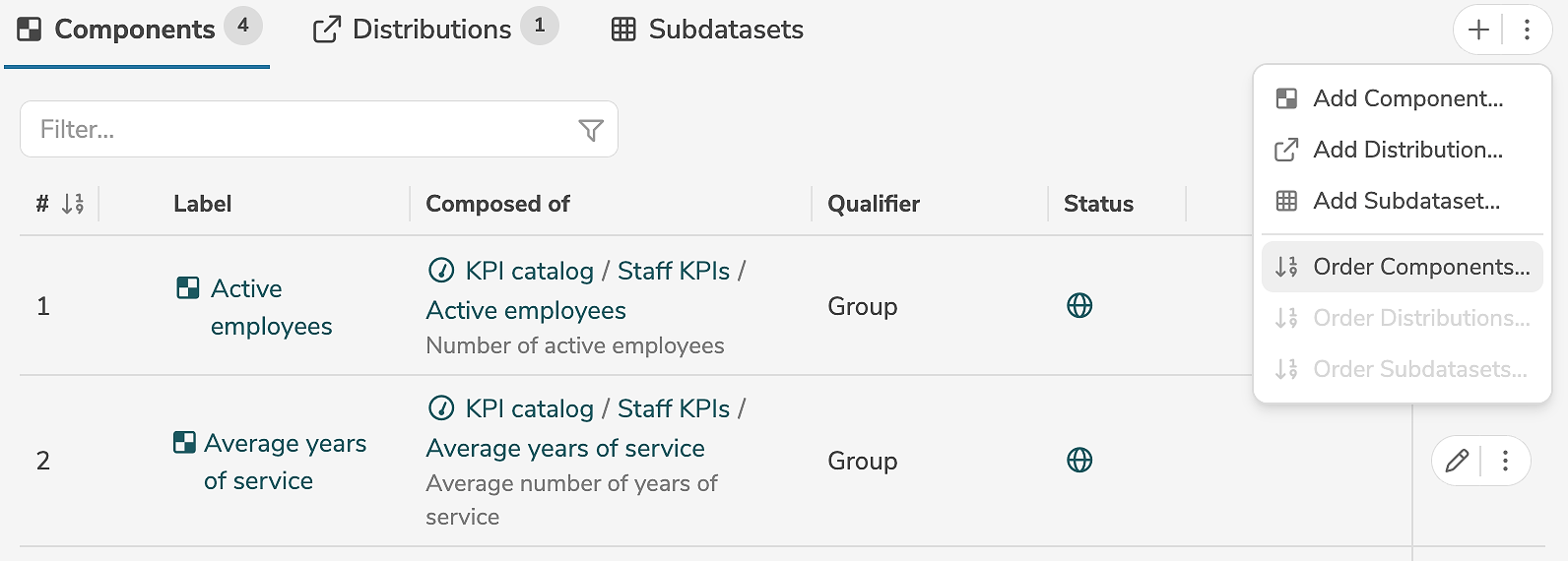The width and height of the screenshot is (1568, 561).
Task: Type in the Filter... input field
Action: [x=295, y=130]
